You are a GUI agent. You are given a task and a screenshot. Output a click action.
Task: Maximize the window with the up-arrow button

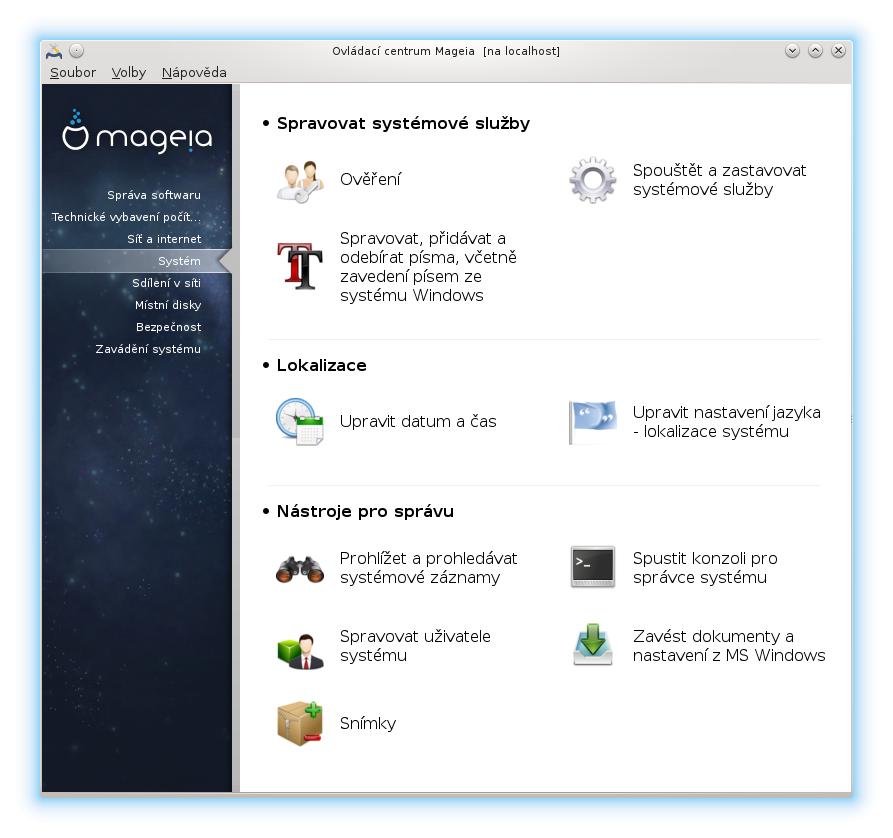point(816,51)
